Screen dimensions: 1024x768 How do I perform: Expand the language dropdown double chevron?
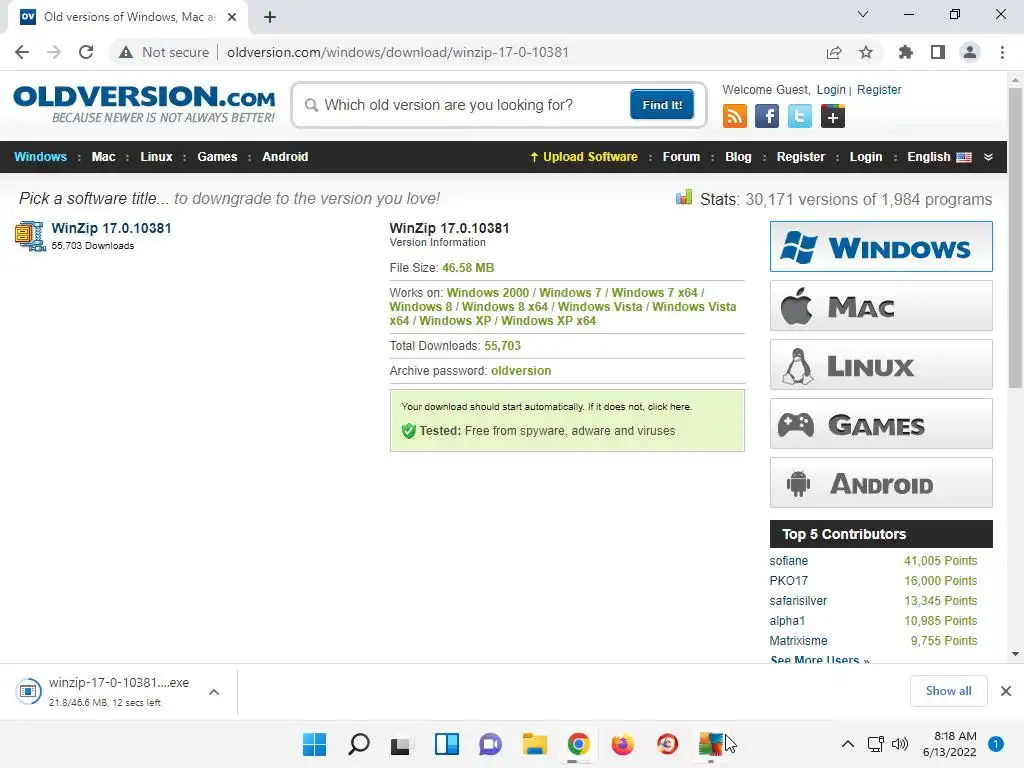click(x=988, y=157)
